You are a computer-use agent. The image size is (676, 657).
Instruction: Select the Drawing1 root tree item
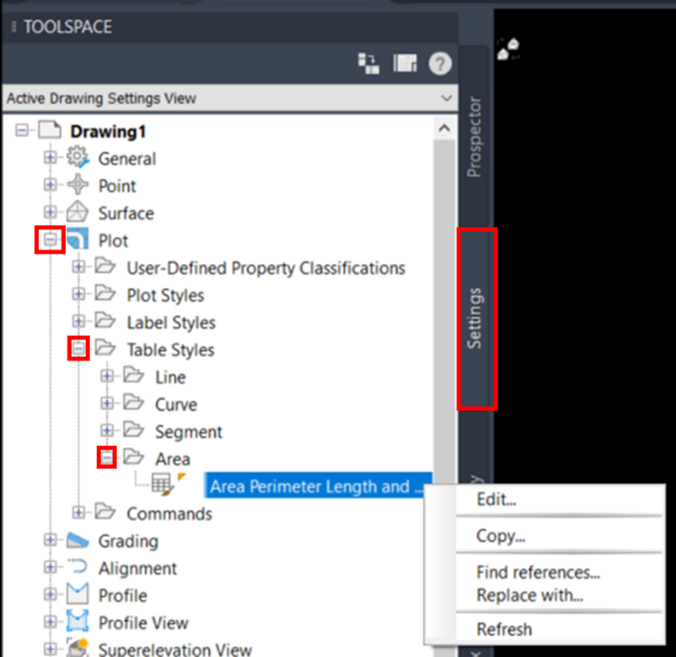click(110, 131)
